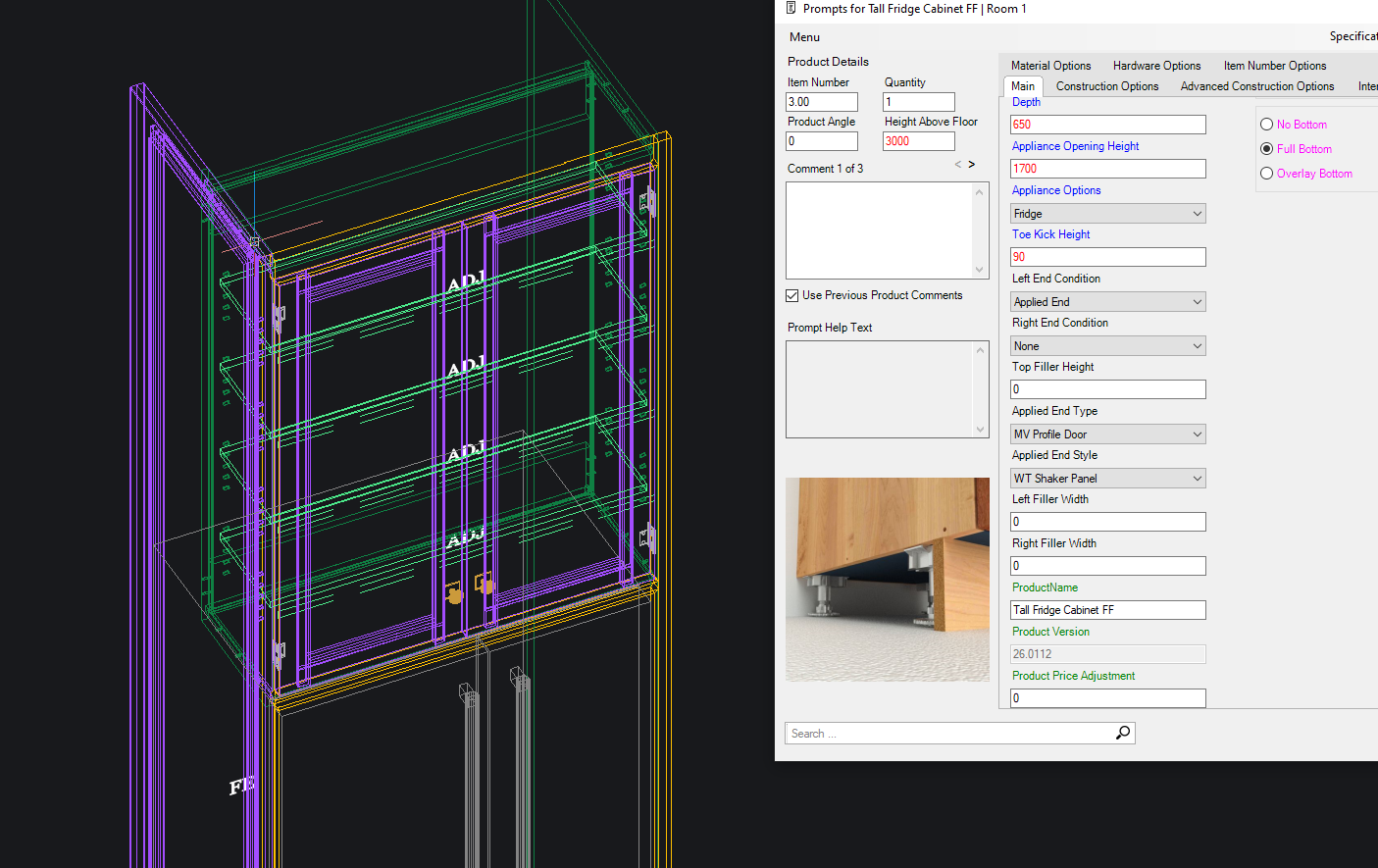
Task: Click the Prompt Help Text scroll-down arrow
Action: [x=979, y=429]
